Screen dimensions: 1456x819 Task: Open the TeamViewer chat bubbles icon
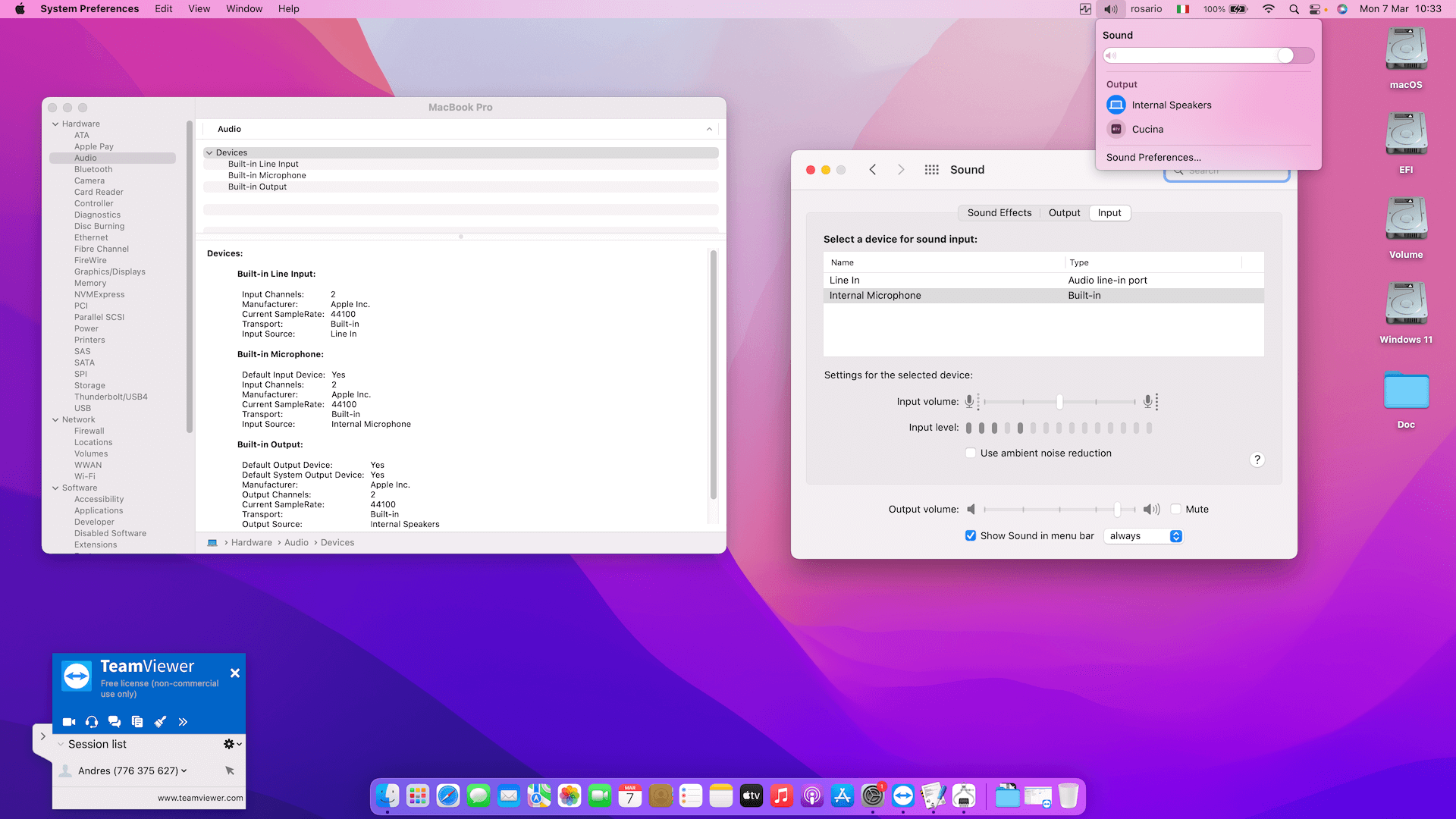[115, 722]
